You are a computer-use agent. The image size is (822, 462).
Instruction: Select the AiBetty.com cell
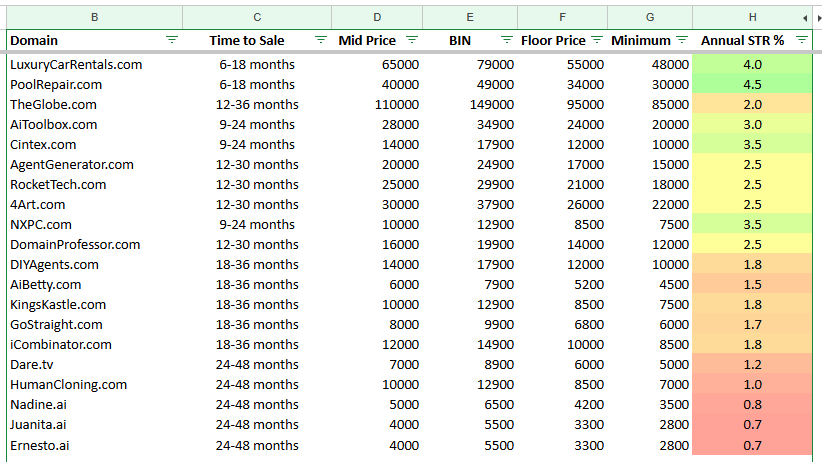[94, 284]
